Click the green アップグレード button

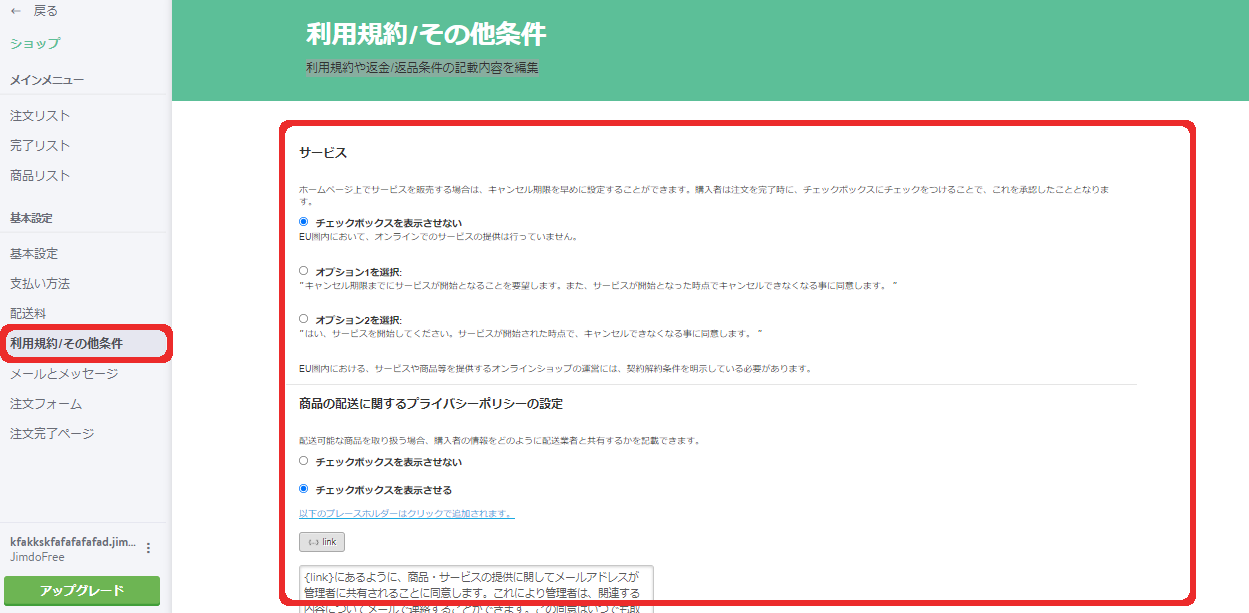coord(81,590)
